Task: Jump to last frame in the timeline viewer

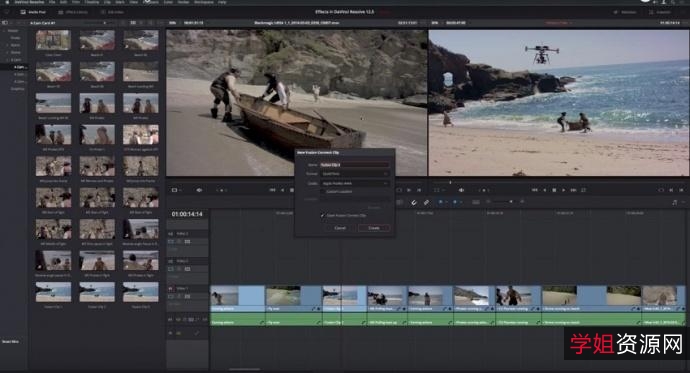Action: pos(573,190)
